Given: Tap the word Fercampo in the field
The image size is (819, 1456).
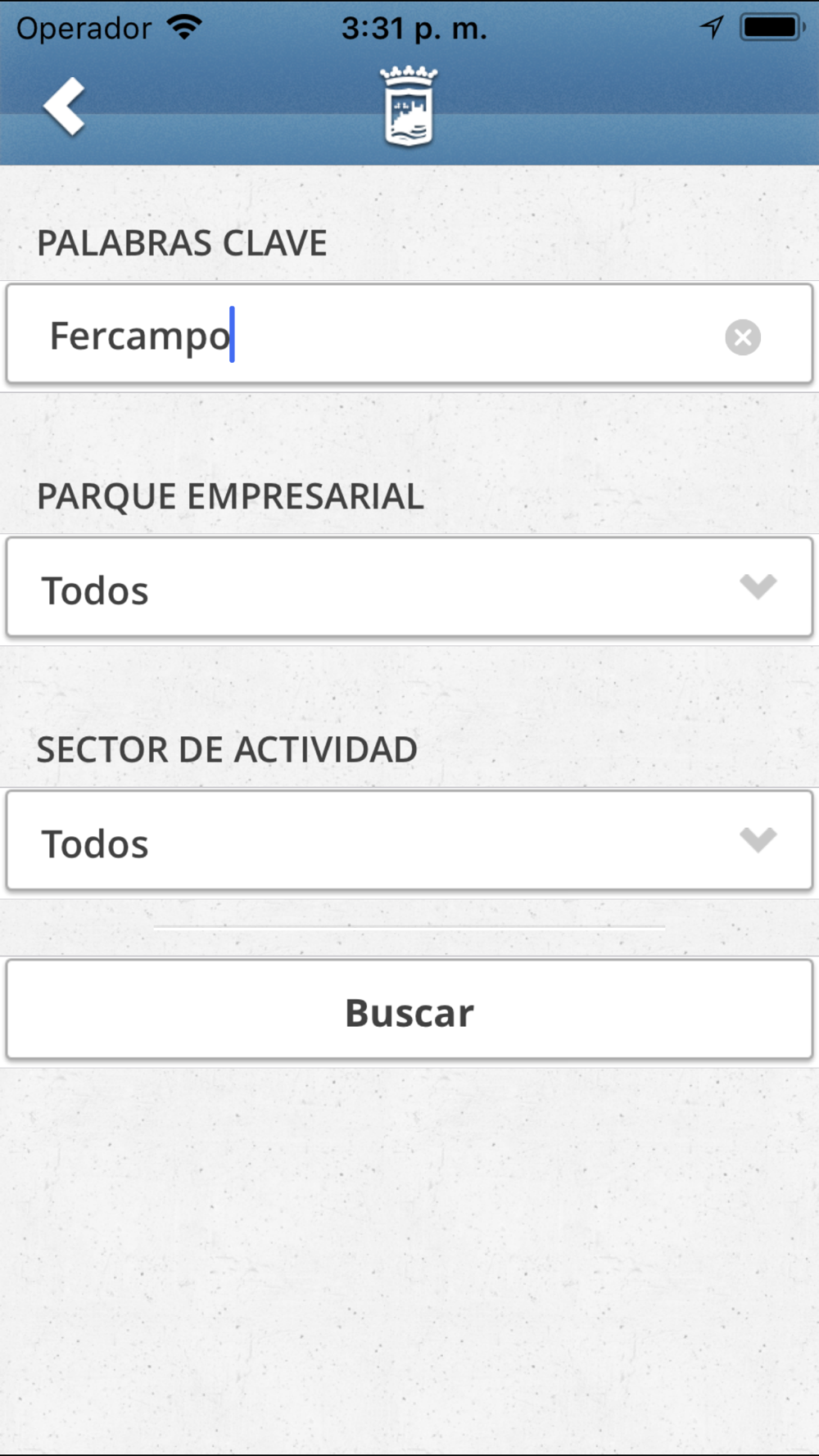Looking at the screenshot, I should pyautogui.click(x=140, y=337).
